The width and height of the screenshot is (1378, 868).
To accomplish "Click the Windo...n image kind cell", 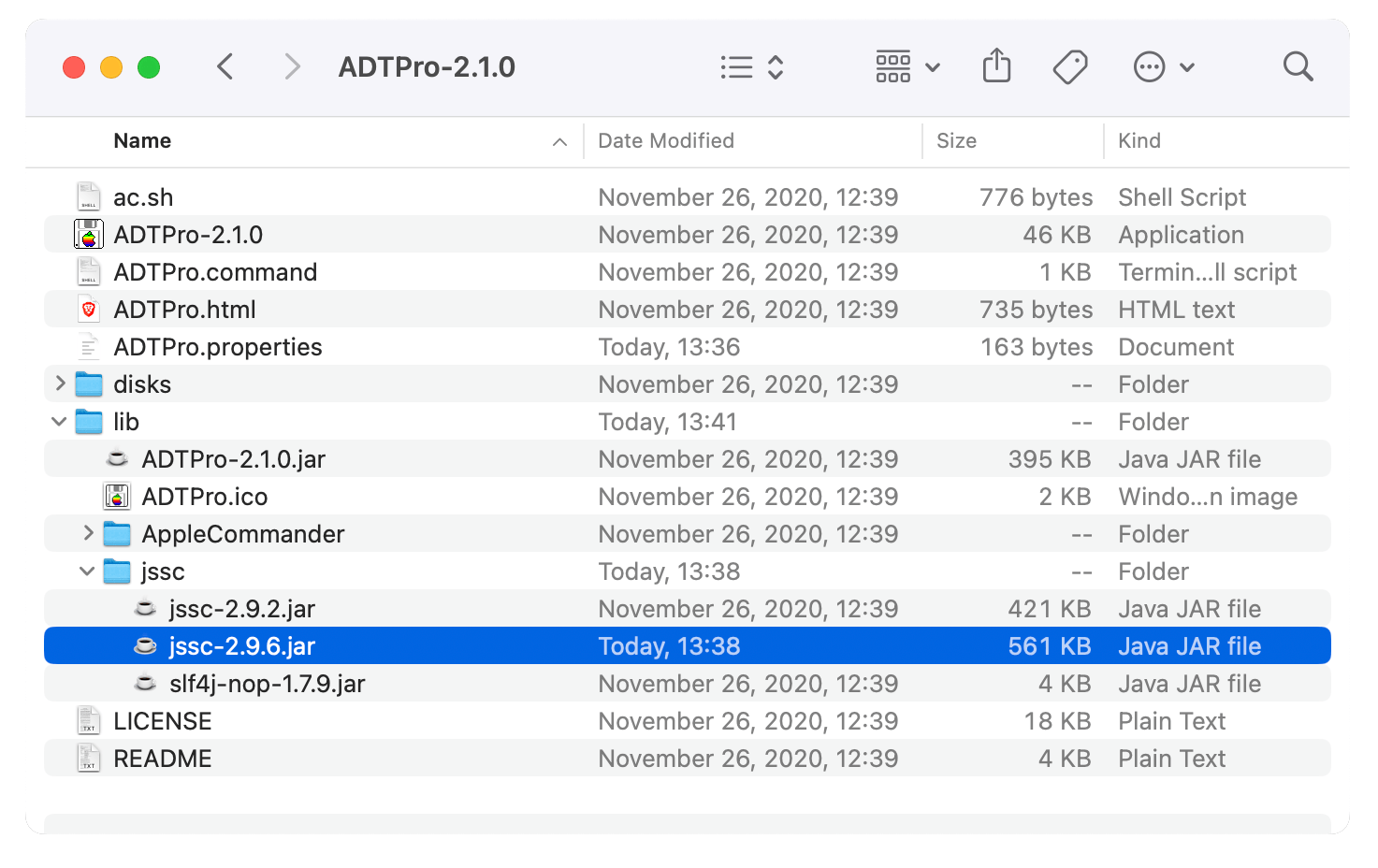I will point(1208,497).
